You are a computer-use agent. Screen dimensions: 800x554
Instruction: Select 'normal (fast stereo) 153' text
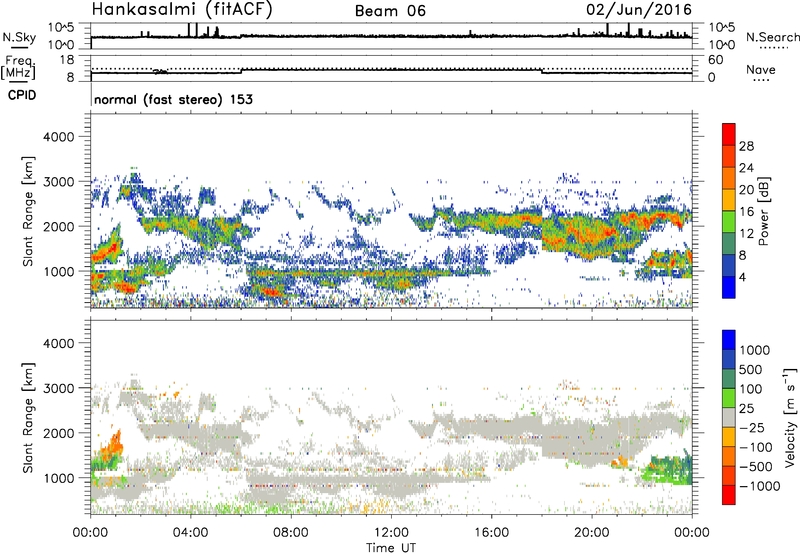click(x=173, y=99)
